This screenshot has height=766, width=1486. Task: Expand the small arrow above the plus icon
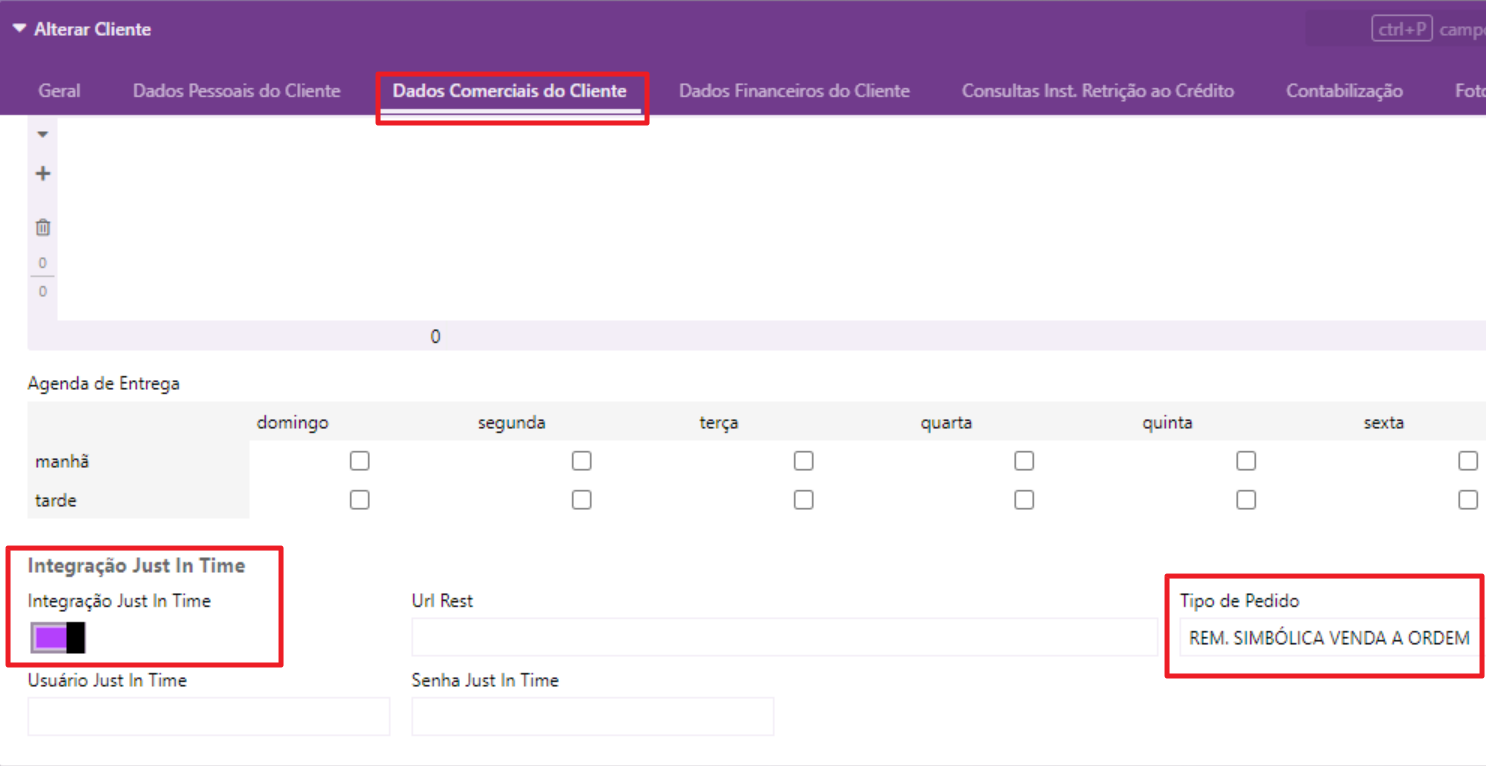tap(43, 134)
